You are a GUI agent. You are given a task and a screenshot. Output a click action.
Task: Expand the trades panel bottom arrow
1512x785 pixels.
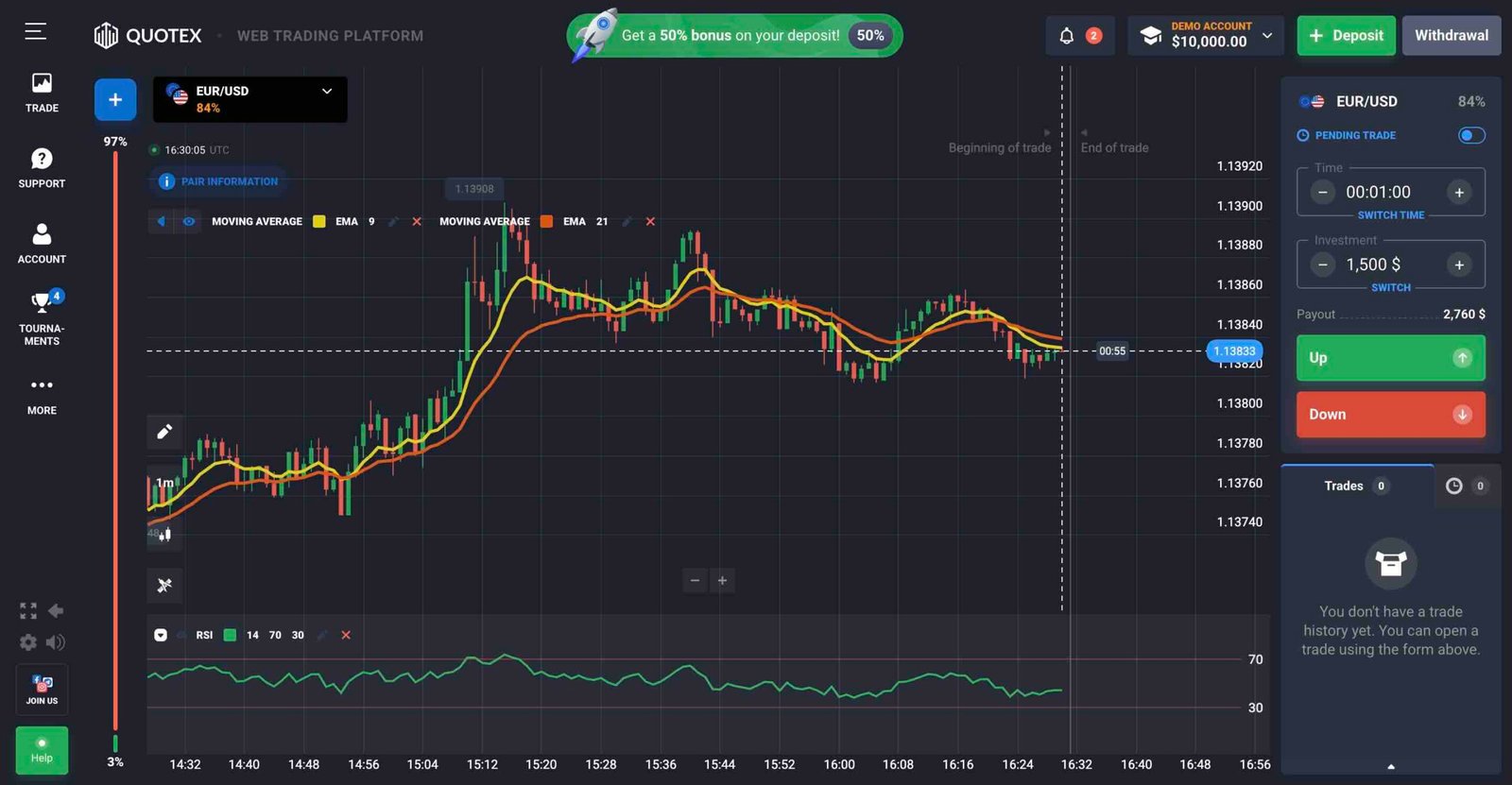pyautogui.click(x=1391, y=766)
